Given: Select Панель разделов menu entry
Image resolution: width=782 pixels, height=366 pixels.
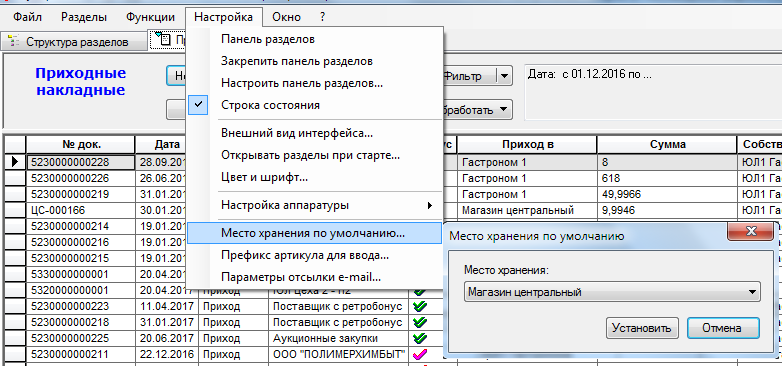Looking at the screenshot, I should point(315,39).
